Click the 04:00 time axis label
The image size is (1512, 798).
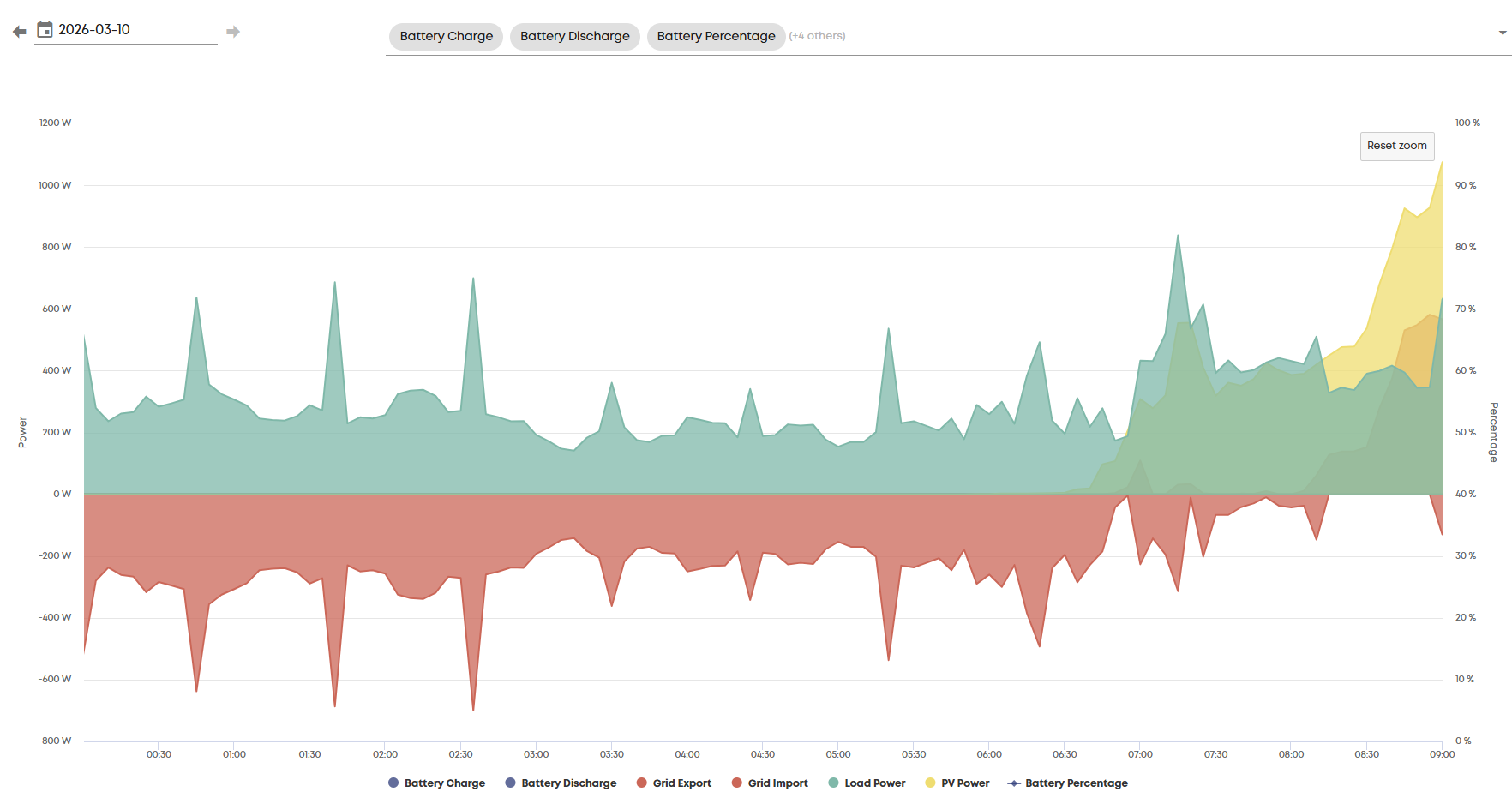point(687,754)
